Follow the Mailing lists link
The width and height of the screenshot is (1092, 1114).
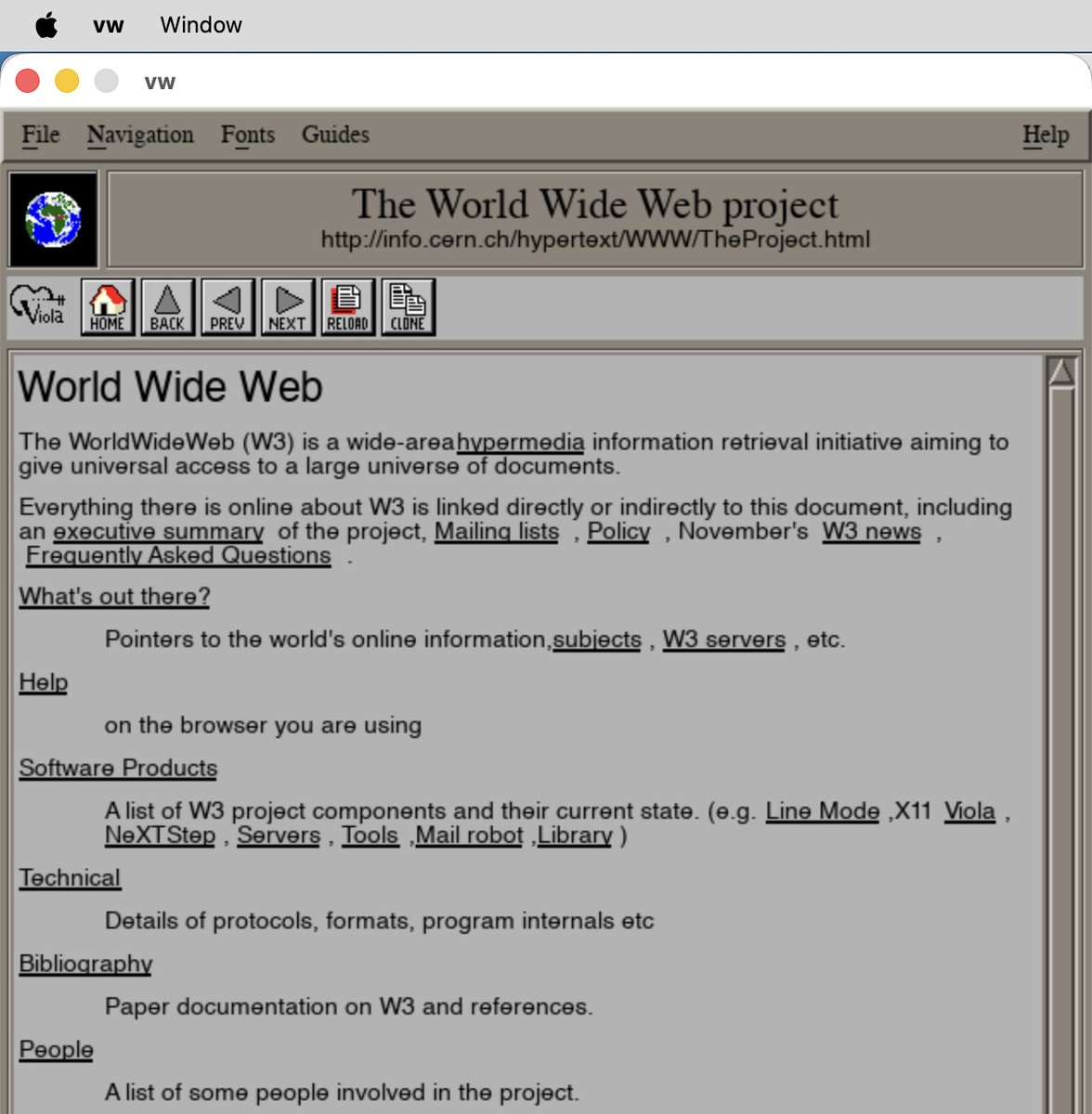pos(497,531)
